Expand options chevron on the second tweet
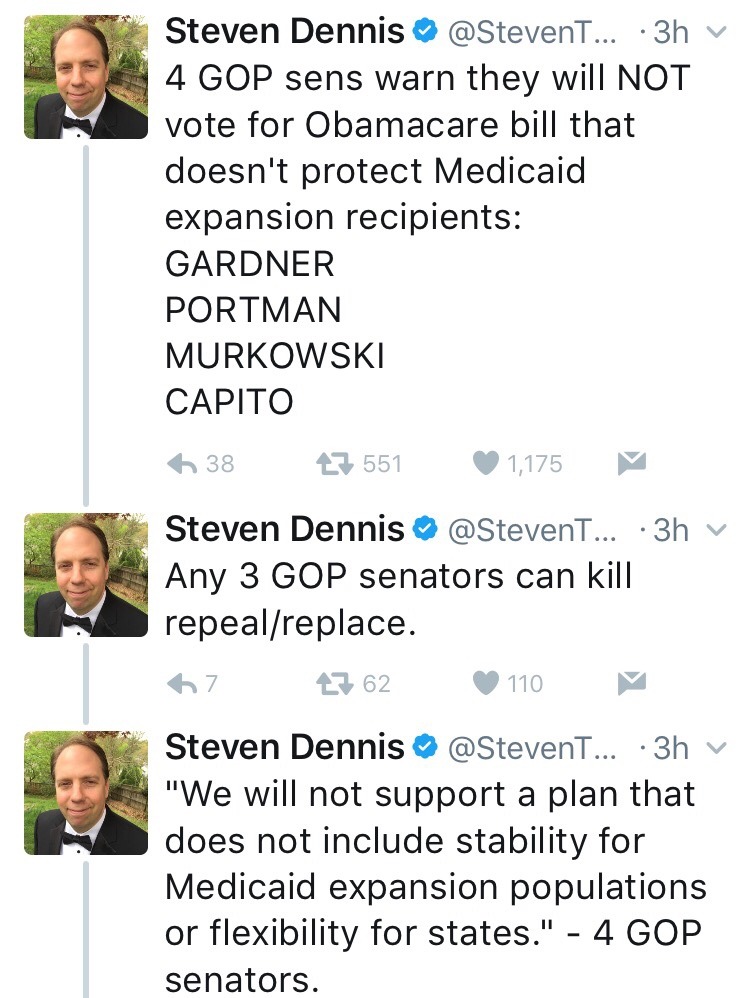750x998 pixels. coord(715,529)
